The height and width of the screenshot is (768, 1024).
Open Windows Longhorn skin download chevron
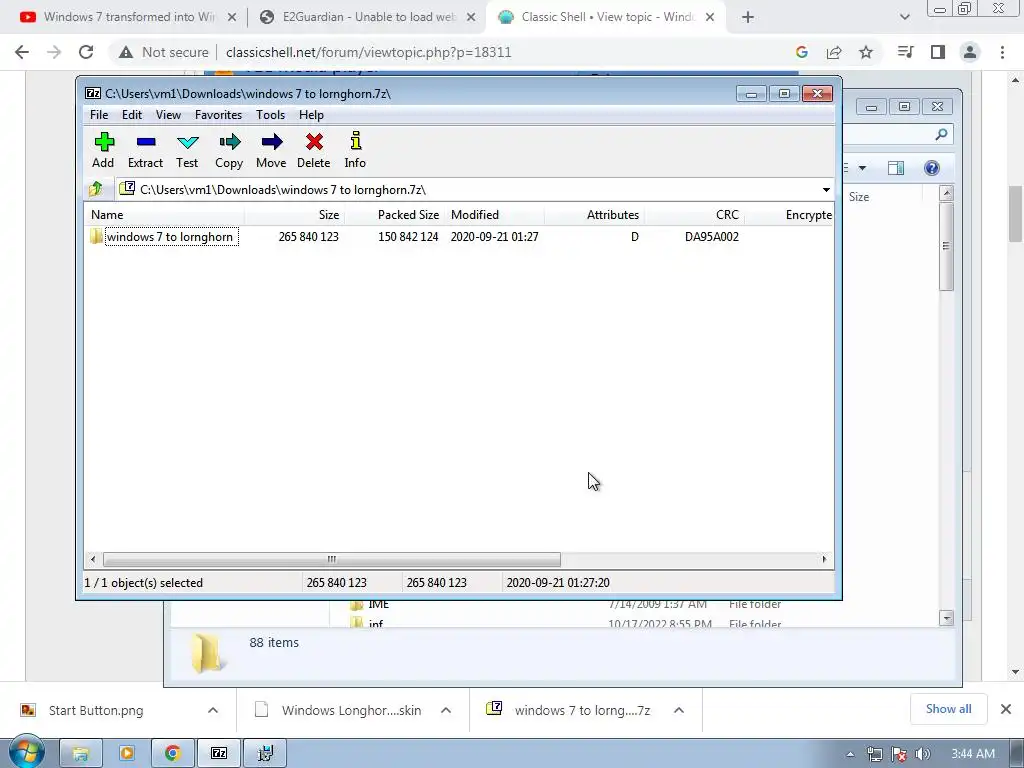(x=446, y=711)
